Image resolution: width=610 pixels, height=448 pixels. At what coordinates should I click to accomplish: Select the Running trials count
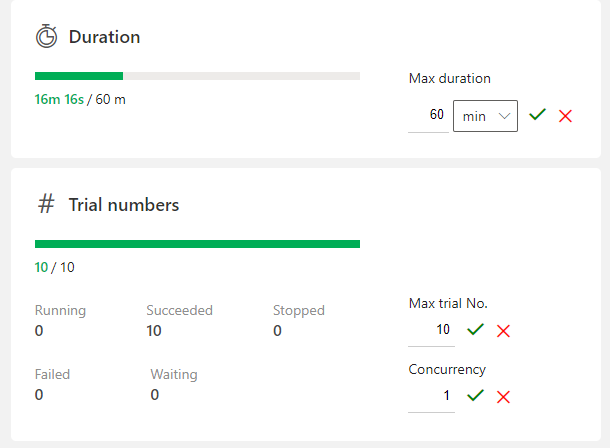(x=39, y=331)
